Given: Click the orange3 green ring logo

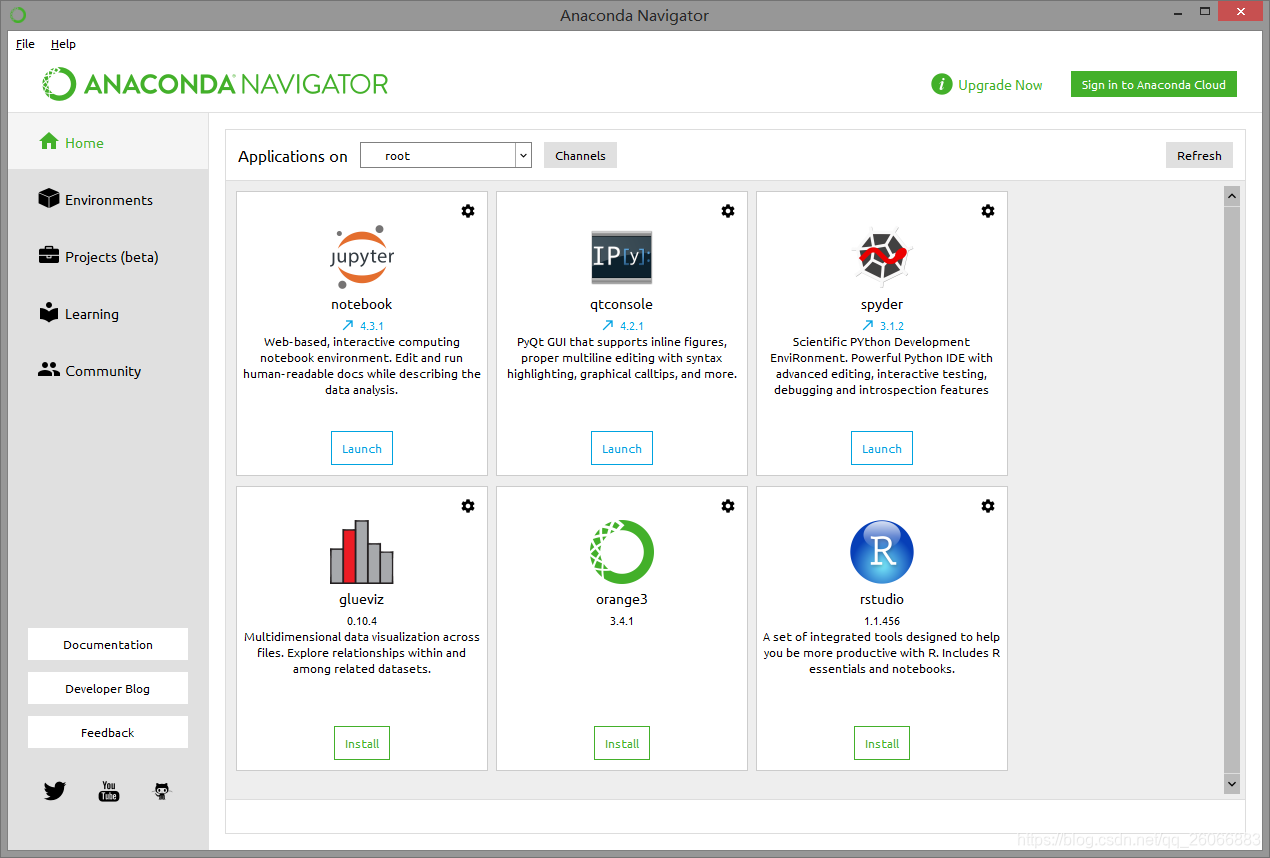Looking at the screenshot, I should click(622, 552).
